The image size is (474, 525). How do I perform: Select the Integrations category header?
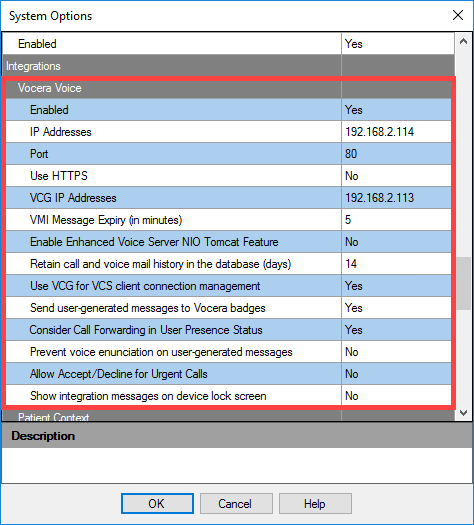point(33,66)
